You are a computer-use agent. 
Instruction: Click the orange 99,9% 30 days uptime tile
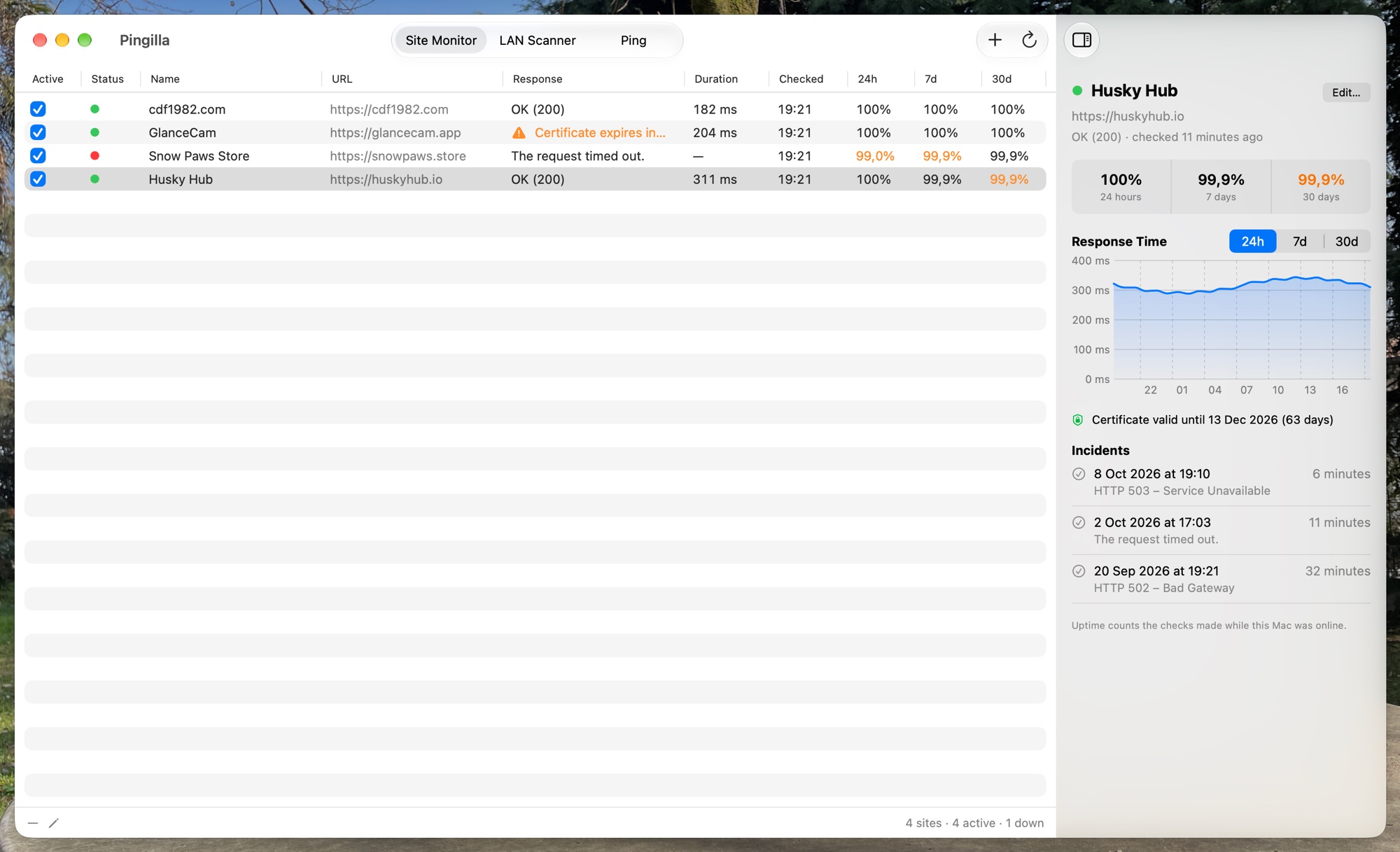(1321, 186)
